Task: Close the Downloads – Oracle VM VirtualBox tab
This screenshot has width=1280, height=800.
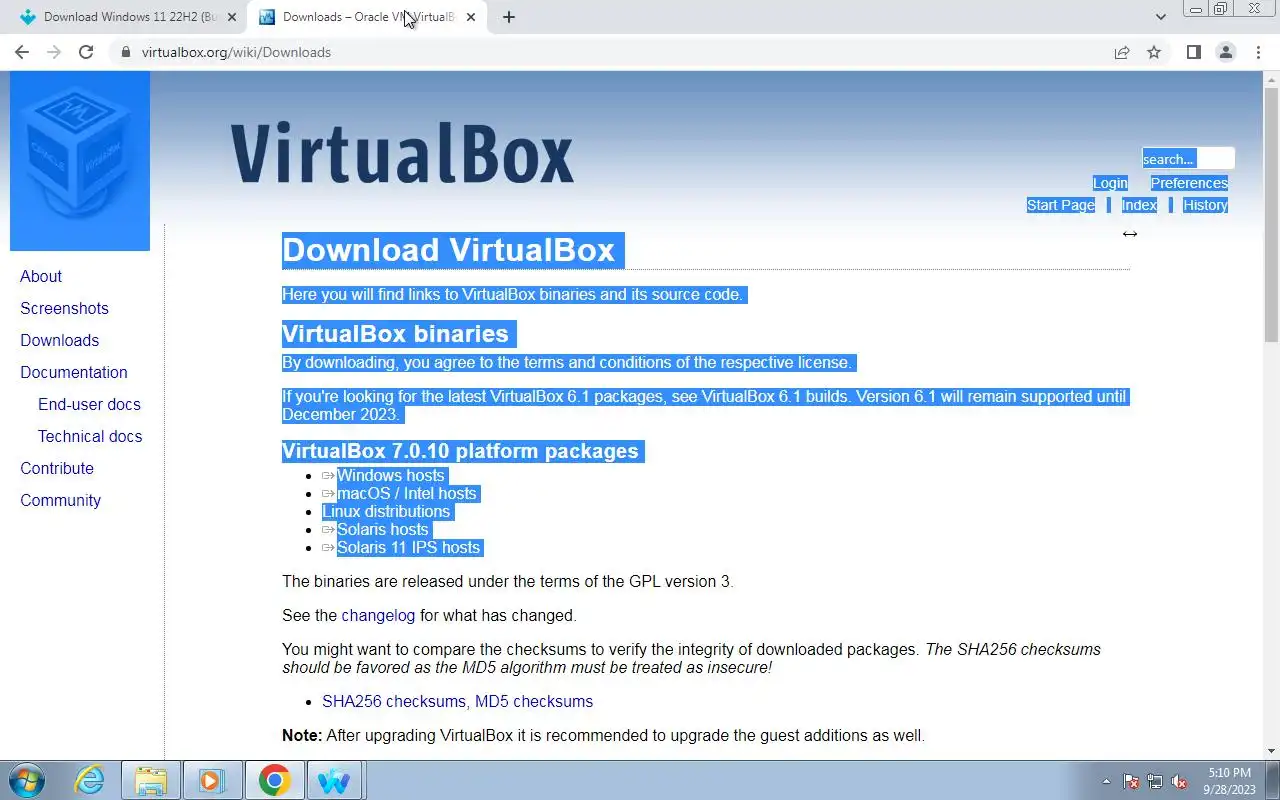Action: pos(471,17)
